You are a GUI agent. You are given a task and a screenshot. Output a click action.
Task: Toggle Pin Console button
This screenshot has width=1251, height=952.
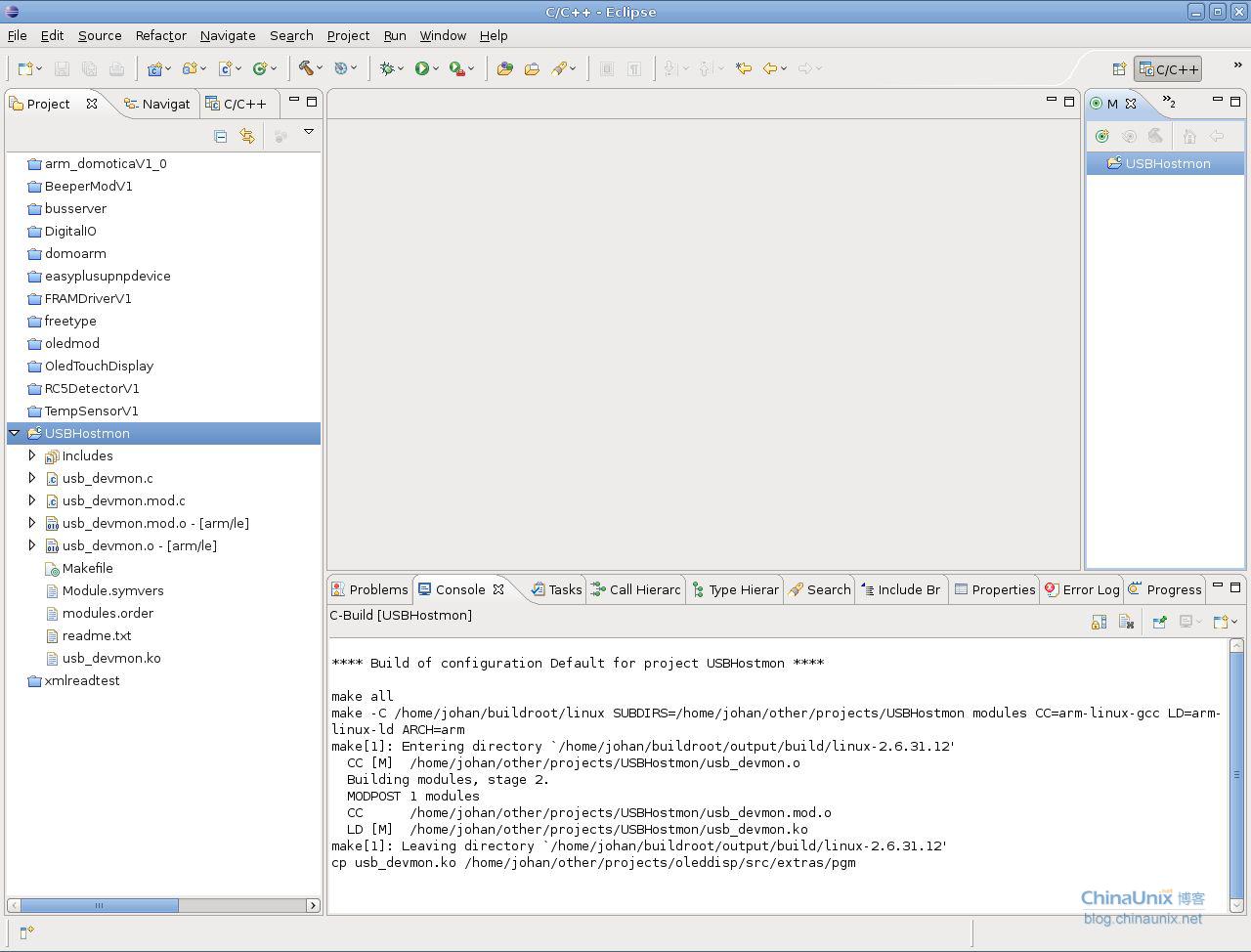point(1159,622)
